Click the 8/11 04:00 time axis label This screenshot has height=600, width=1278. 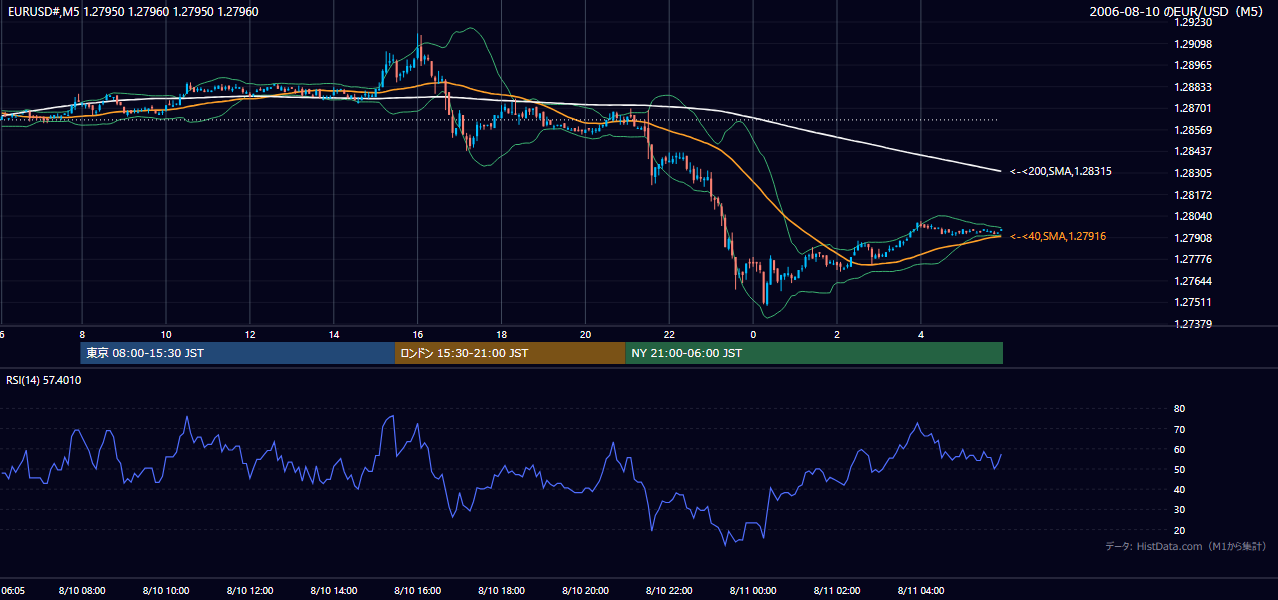(922, 590)
